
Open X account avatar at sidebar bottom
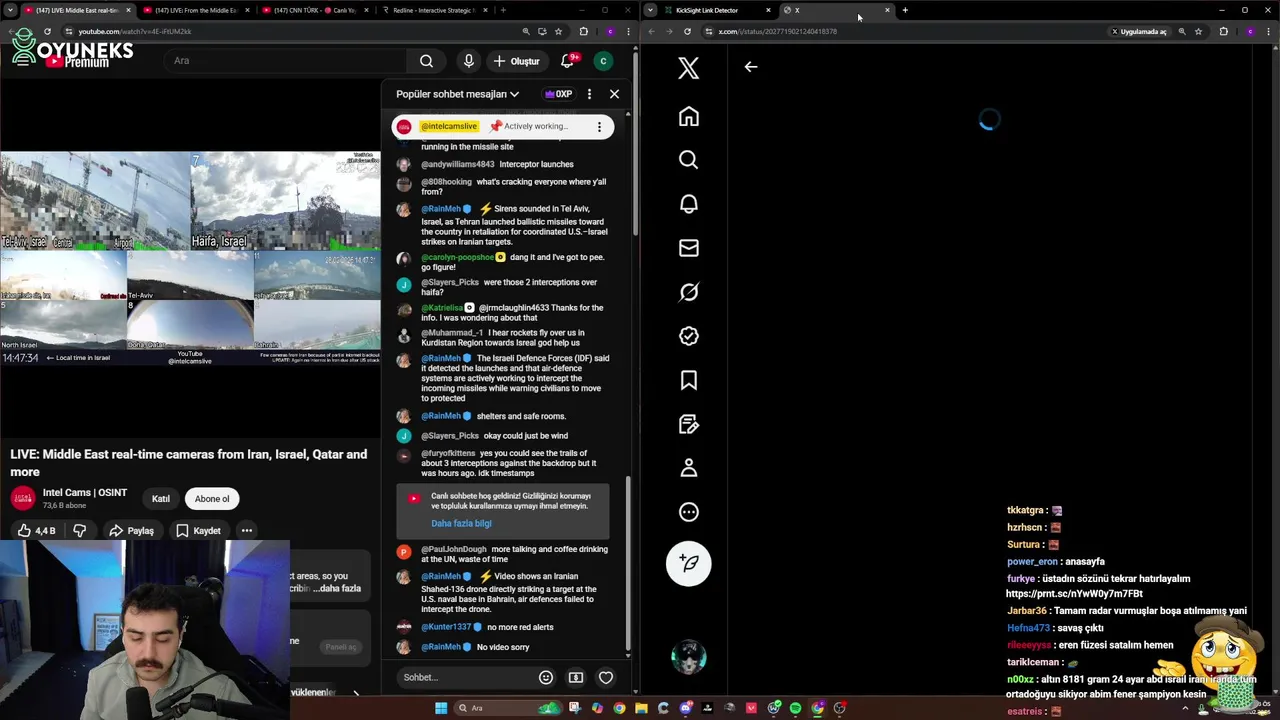[x=688, y=657]
